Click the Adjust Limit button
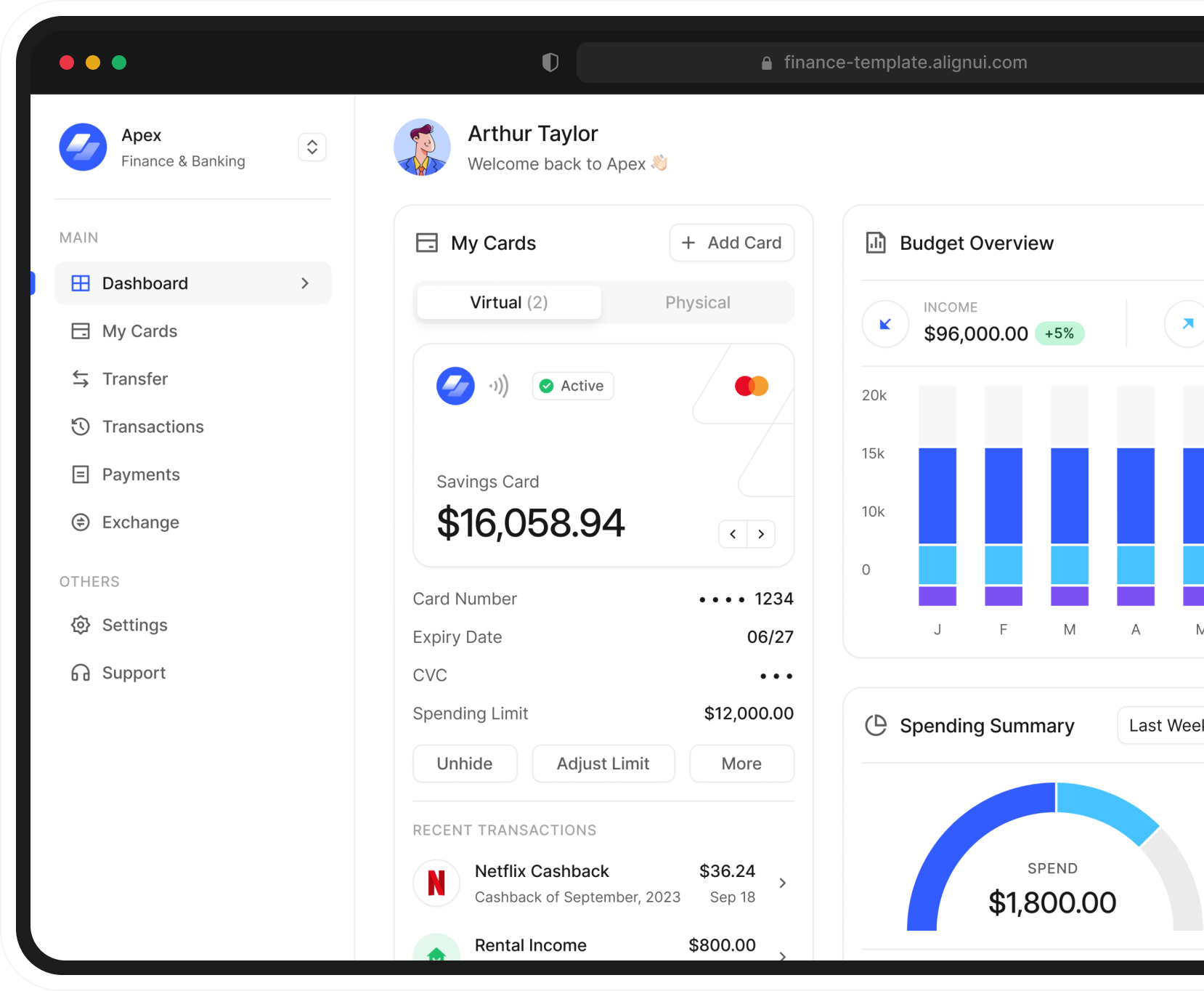1204x991 pixels. point(603,764)
